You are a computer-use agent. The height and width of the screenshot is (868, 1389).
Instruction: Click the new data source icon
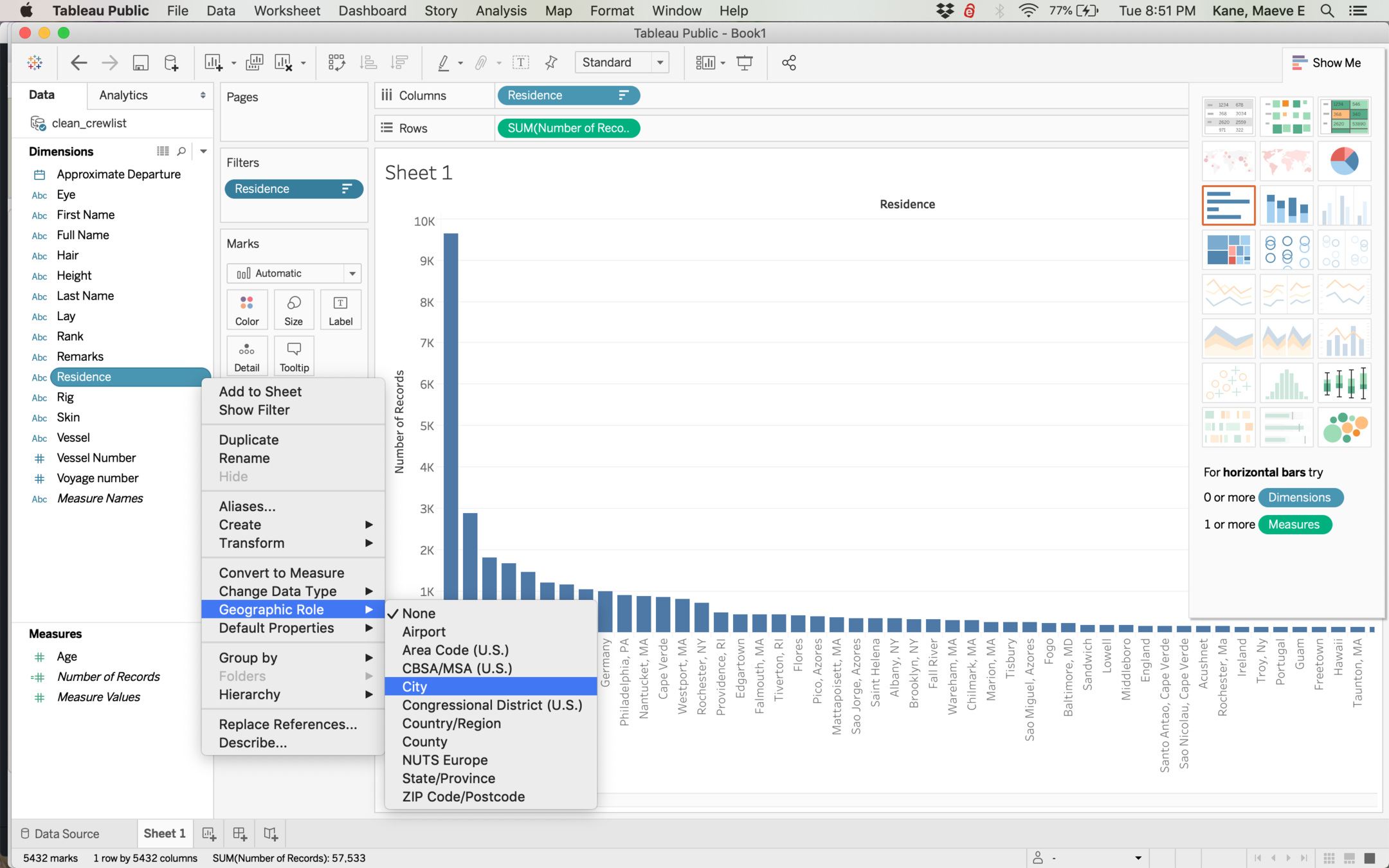coord(171,62)
